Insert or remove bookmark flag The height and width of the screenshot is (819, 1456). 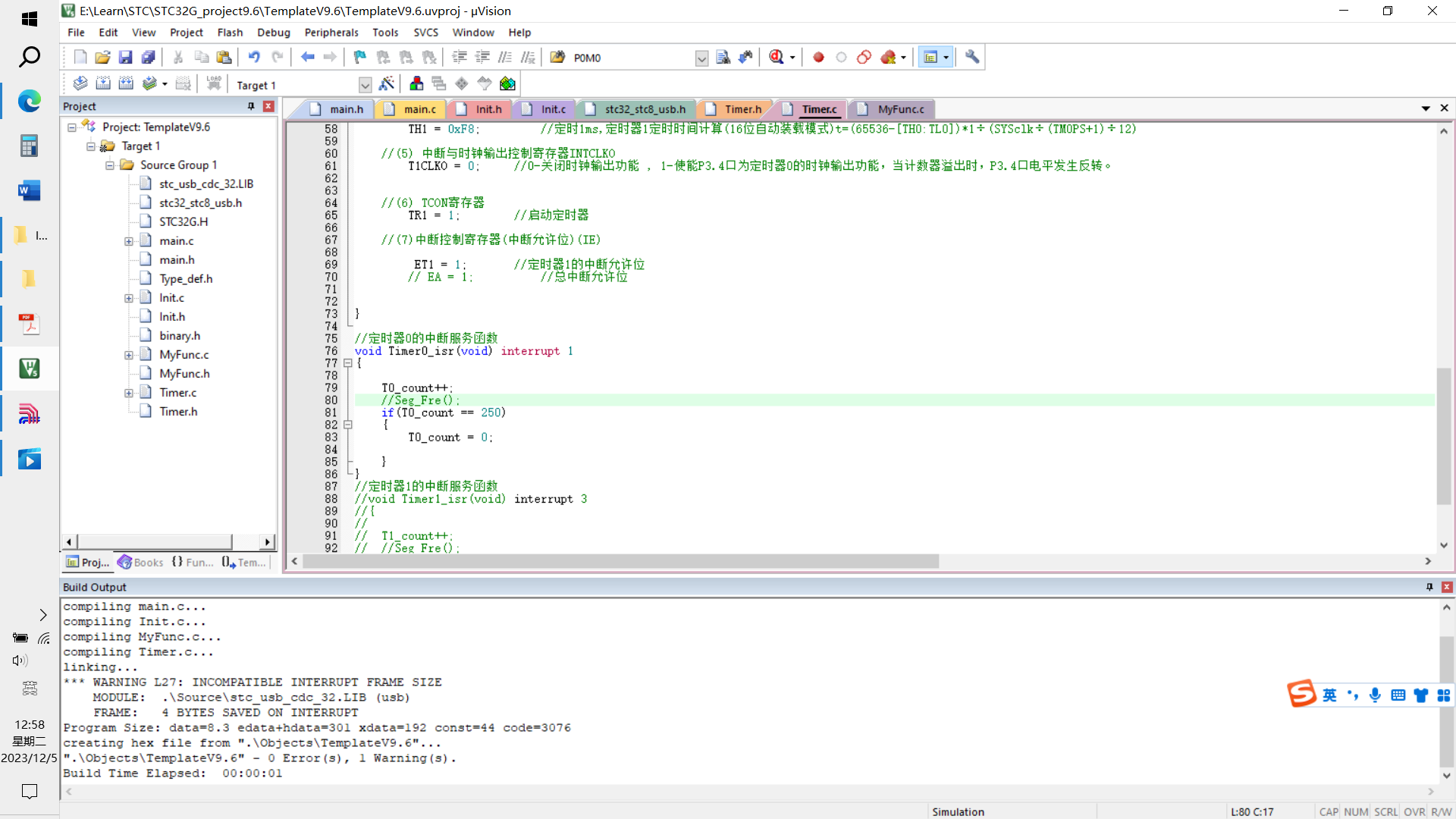(x=360, y=57)
